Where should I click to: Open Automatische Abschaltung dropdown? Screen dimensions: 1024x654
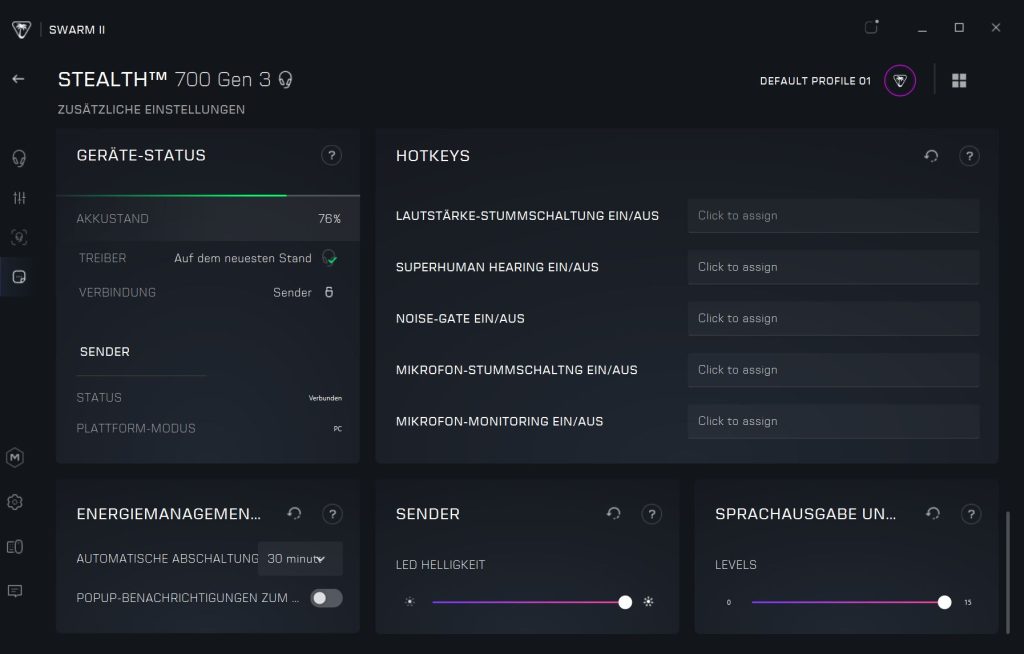300,559
